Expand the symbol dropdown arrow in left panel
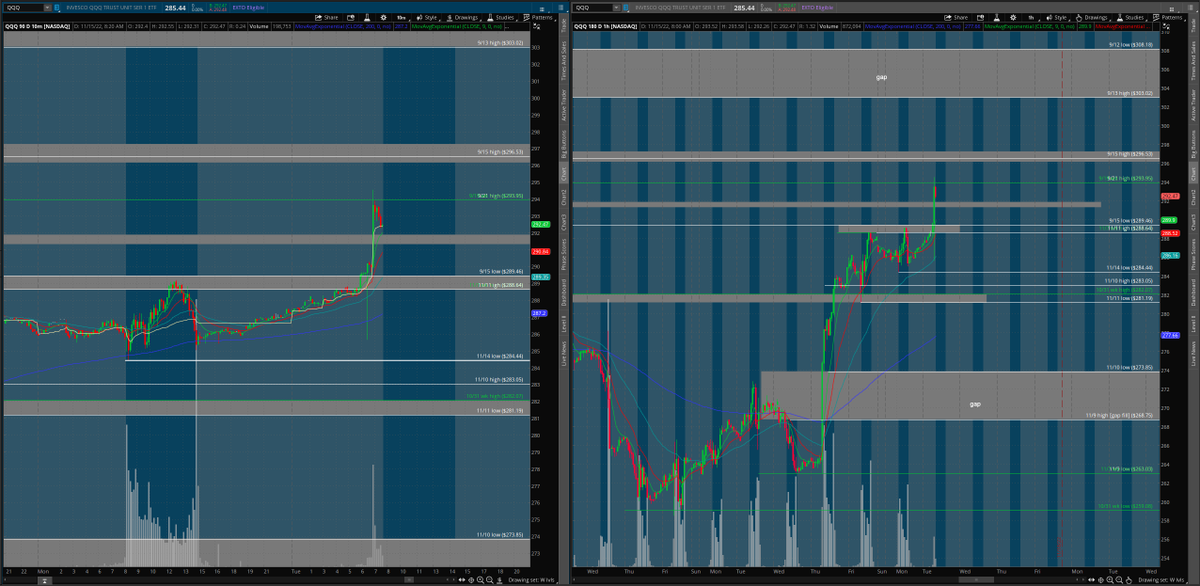This screenshot has height=586, width=1200. click(x=47, y=6)
